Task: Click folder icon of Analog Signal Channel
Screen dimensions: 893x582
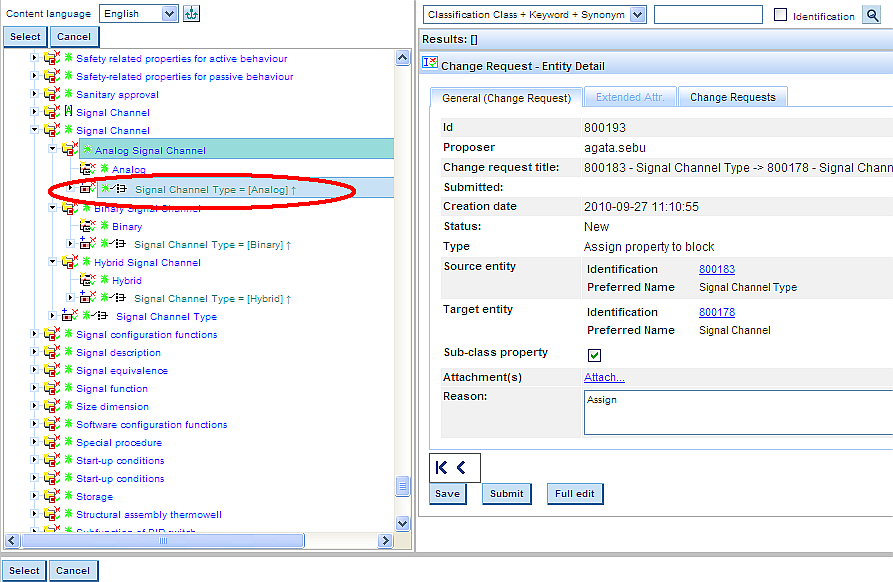Action: [69, 150]
